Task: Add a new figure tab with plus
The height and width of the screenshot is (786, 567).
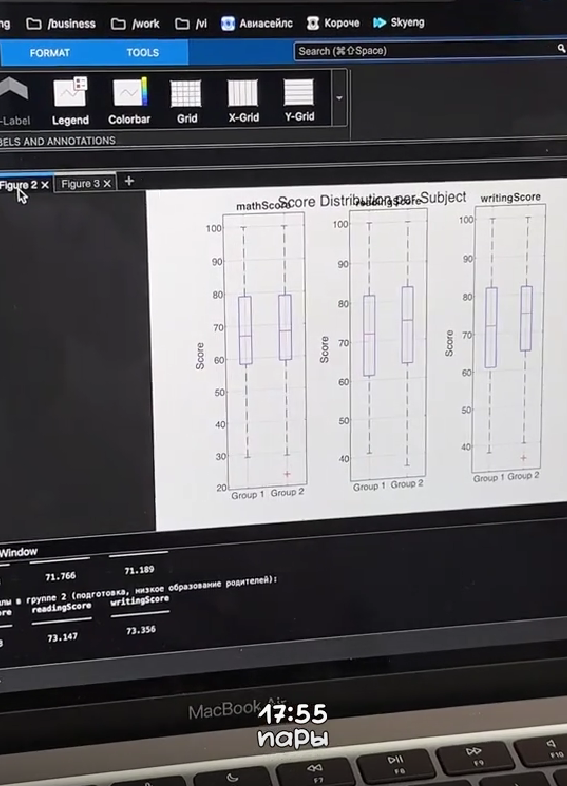Action: pyautogui.click(x=129, y=181)
